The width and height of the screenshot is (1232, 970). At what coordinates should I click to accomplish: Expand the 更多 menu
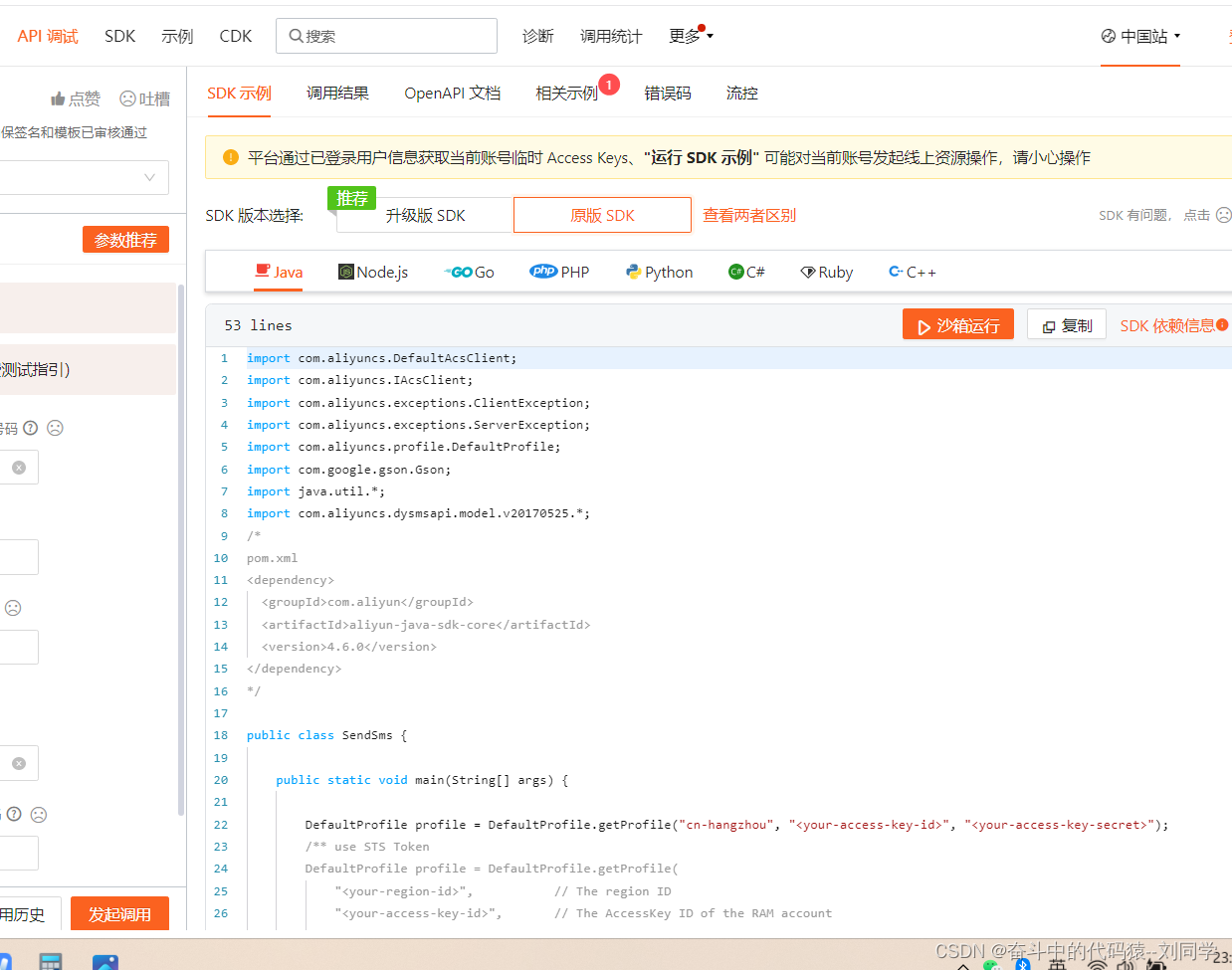click(x=691, y=36)
